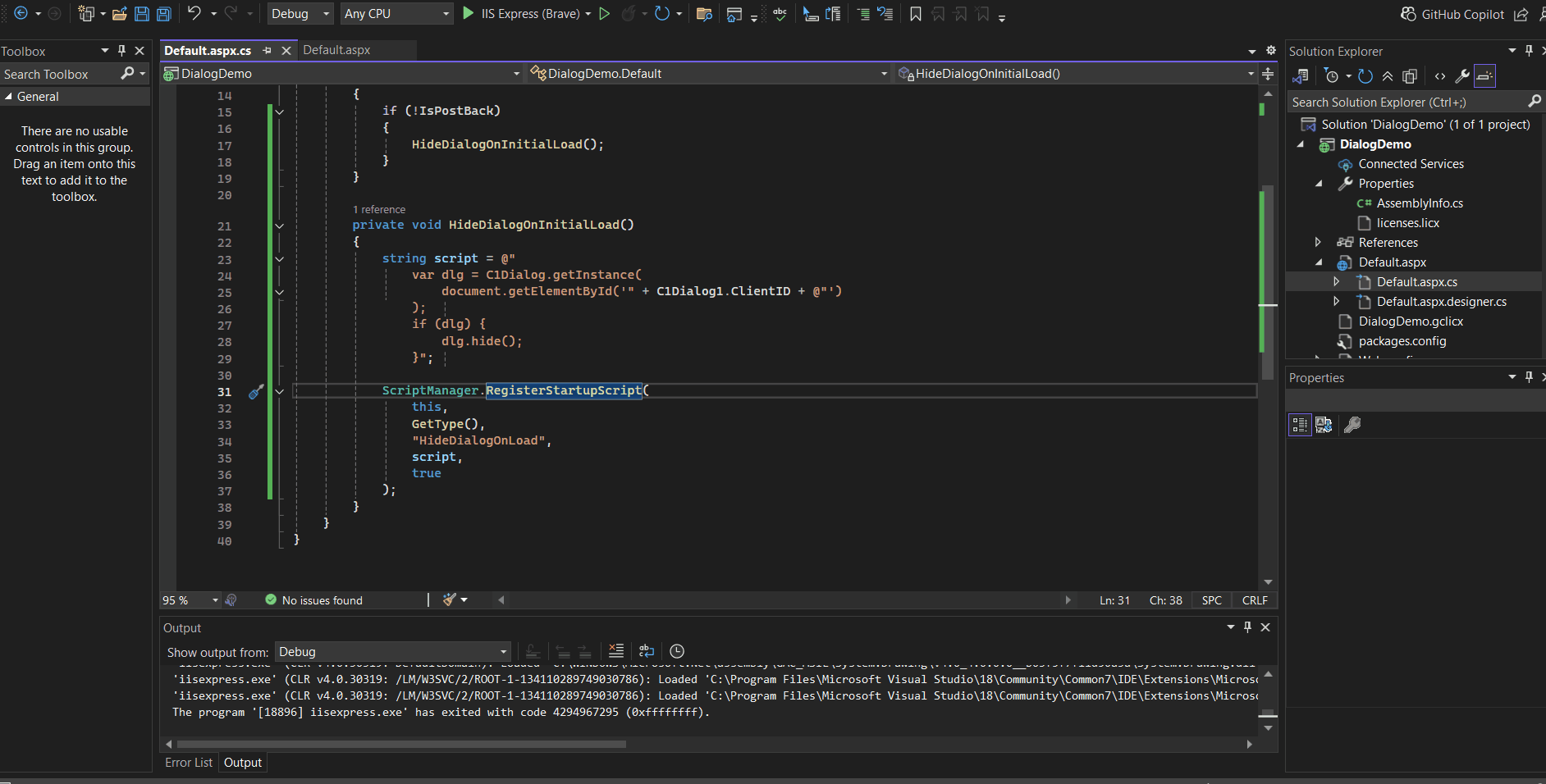Toggle the Categorized view in Properties panel
Screen dimensions: 1546x784
[1300, 425]
